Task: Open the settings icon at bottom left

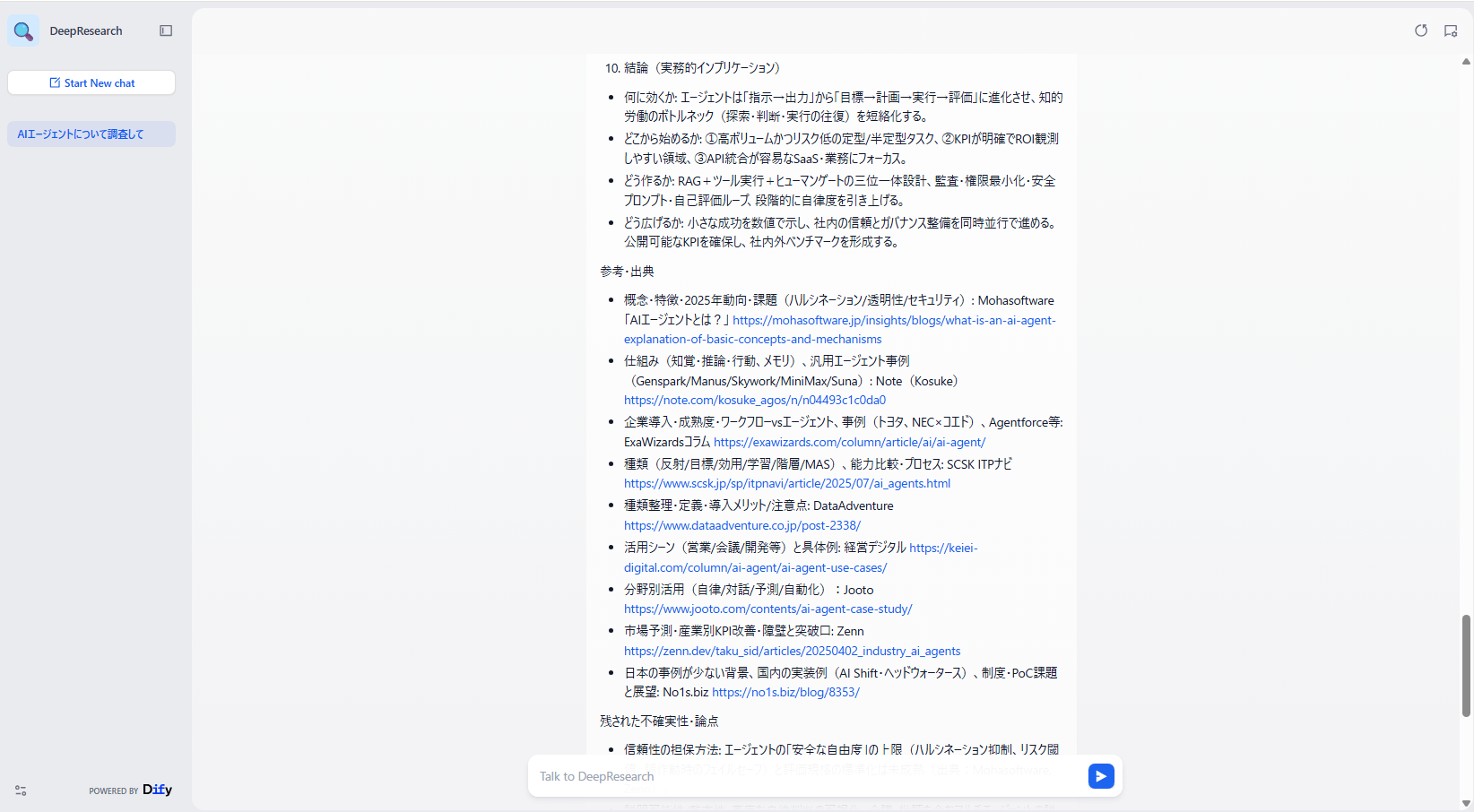Action: click(x=21, y=790)
